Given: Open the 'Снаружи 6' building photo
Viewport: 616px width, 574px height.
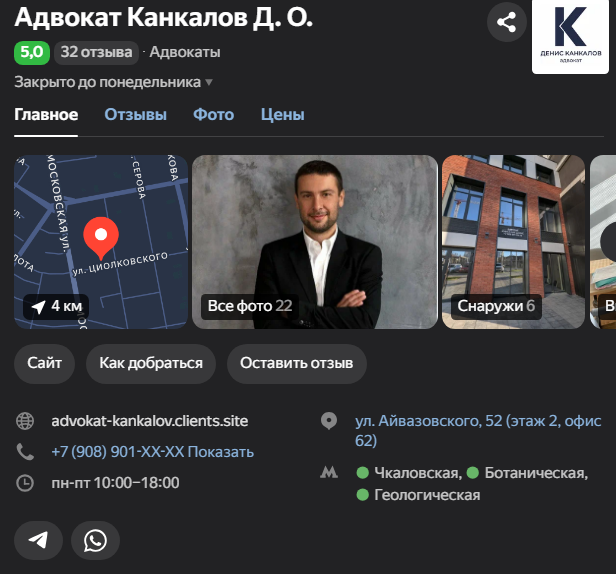Looking at the screenshot, I should (513, 242).
